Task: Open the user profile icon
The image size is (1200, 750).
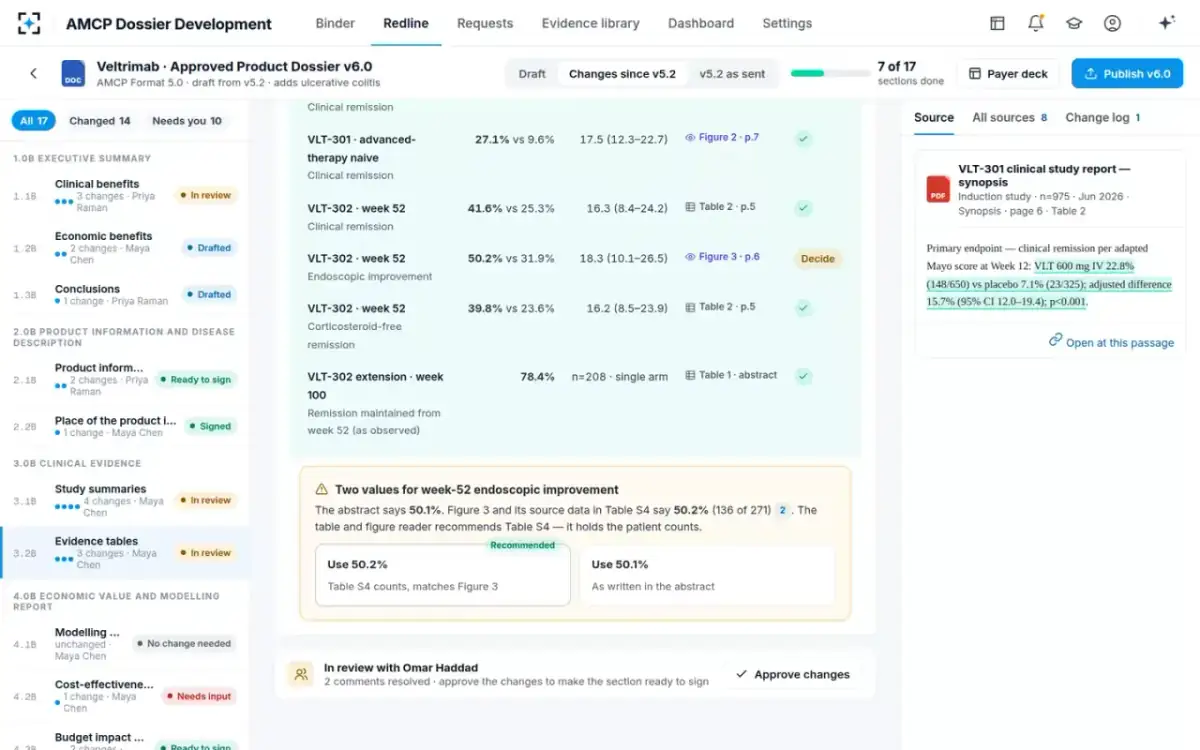Action: point(1112,23)
